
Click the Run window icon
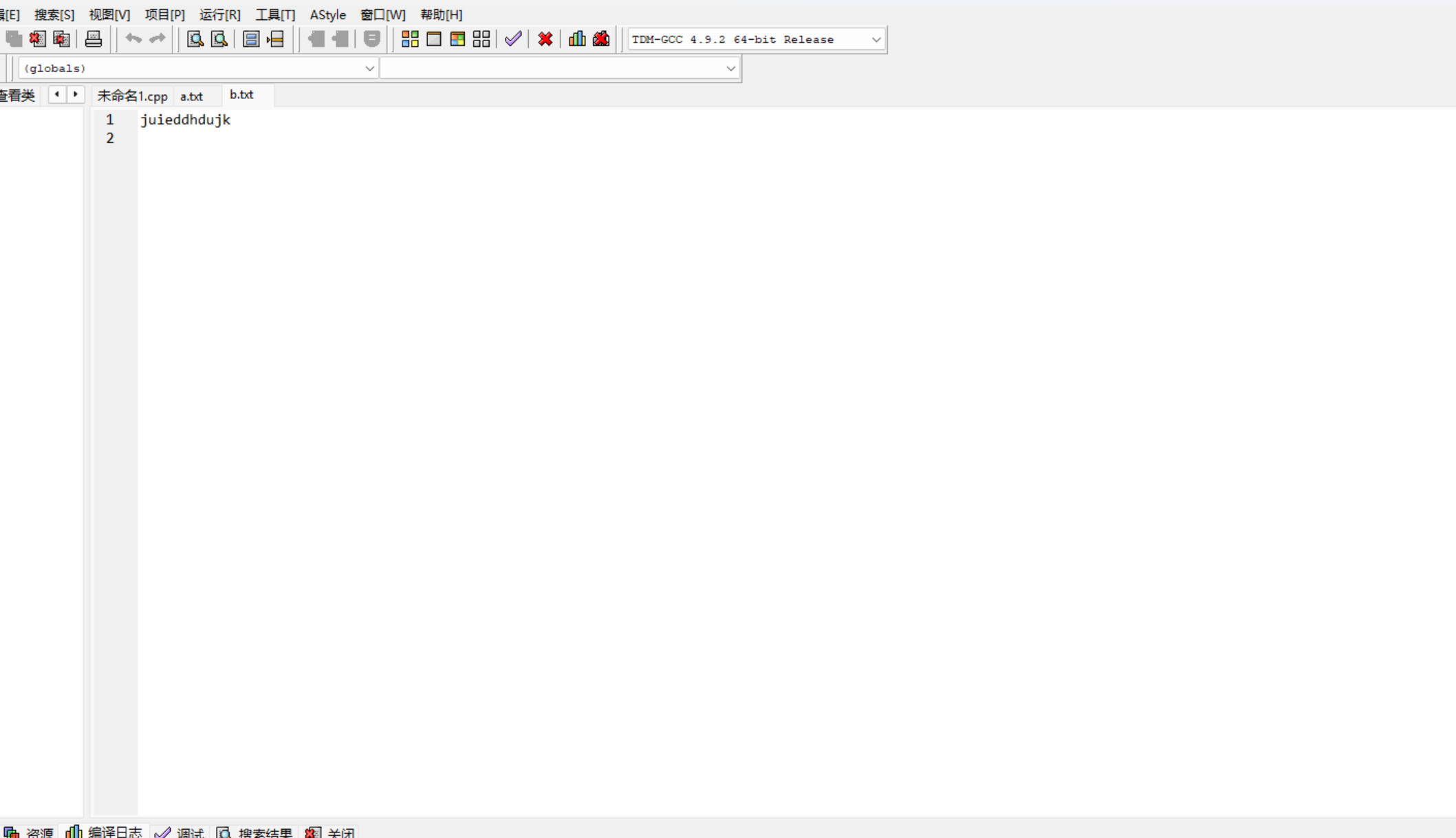[x=434, y=39]
